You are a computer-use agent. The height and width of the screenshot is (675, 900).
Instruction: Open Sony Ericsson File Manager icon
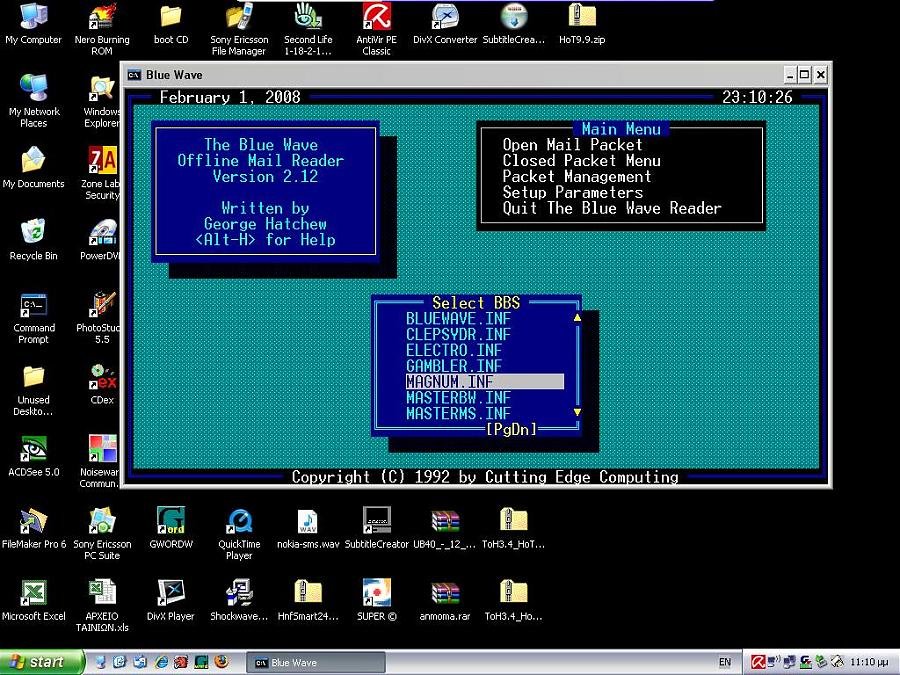[239, 29]
